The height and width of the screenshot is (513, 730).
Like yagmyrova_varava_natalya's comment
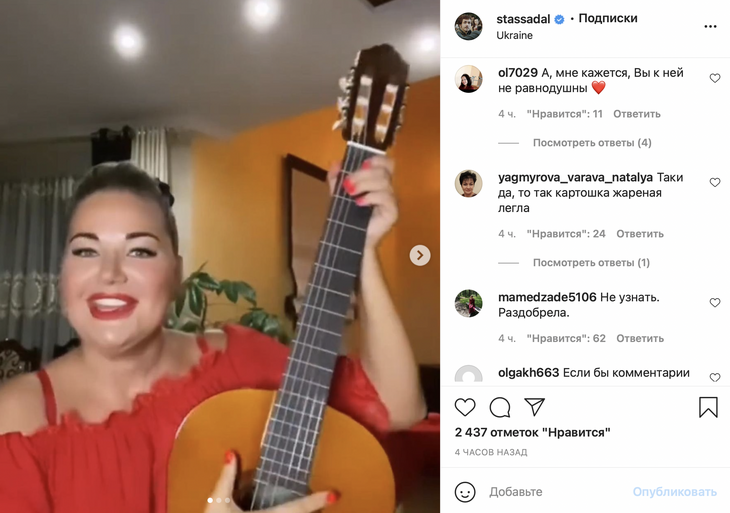(x=715, y=182)
